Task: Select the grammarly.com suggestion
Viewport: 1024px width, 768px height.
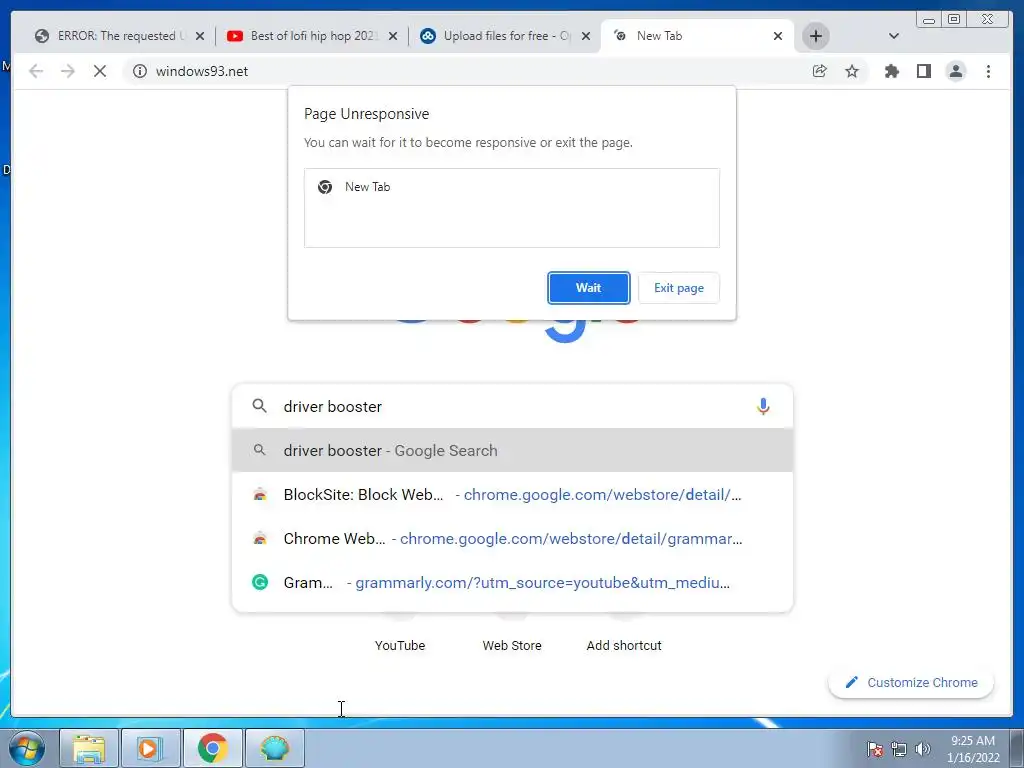Action: [x=513, y=583]
